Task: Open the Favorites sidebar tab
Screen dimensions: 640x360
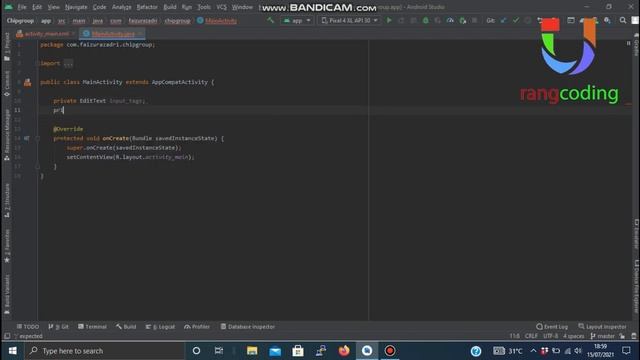Action: point(7,246)
